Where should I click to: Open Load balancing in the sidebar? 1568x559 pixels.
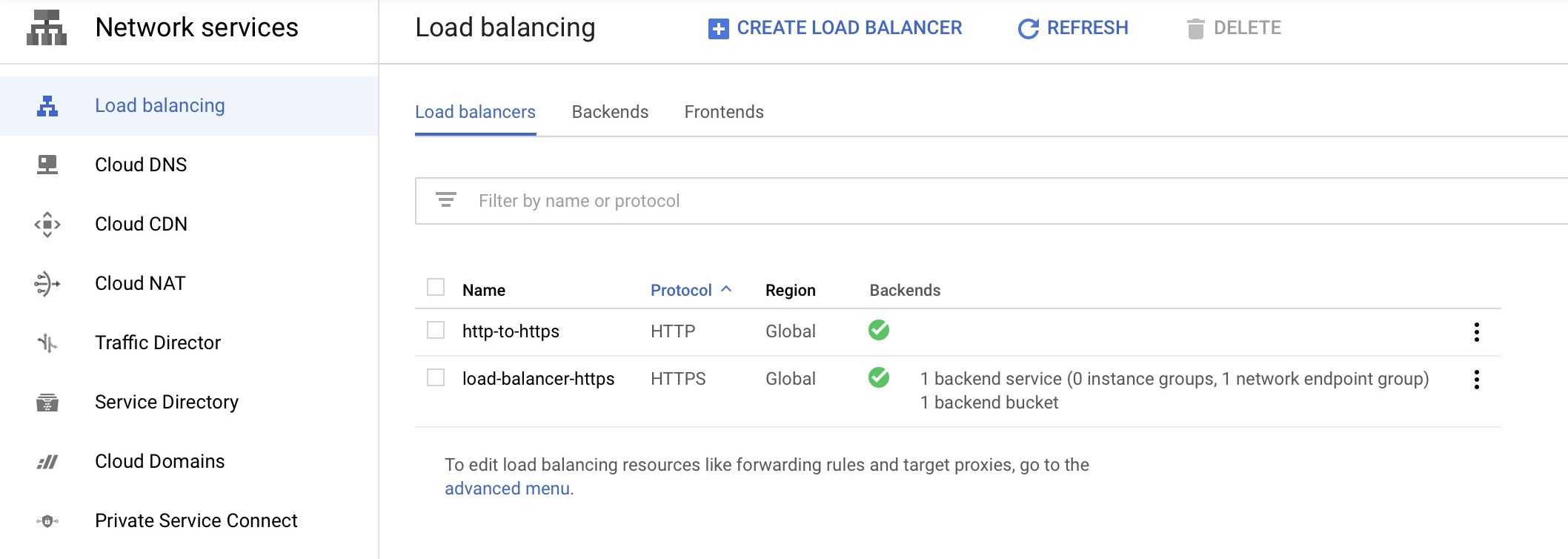pyautogui.click(x=189, y=106)
